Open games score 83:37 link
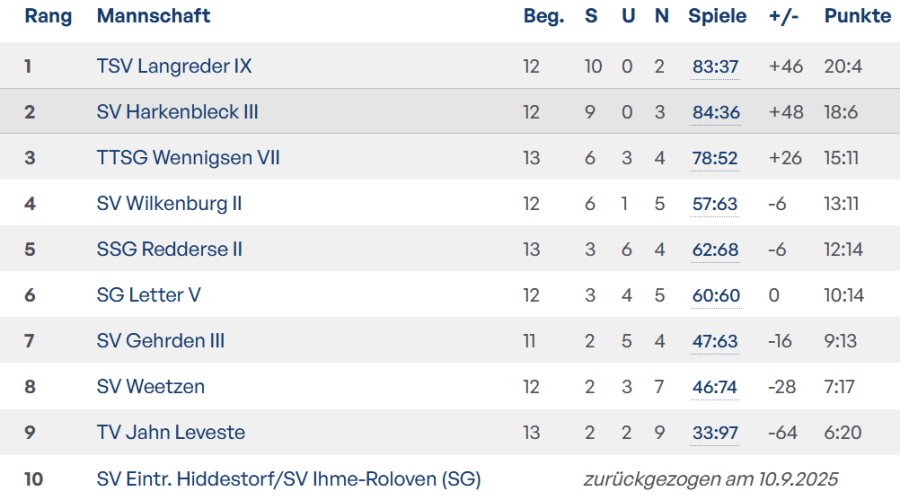 pyautogui.click(x=715, y=67)
